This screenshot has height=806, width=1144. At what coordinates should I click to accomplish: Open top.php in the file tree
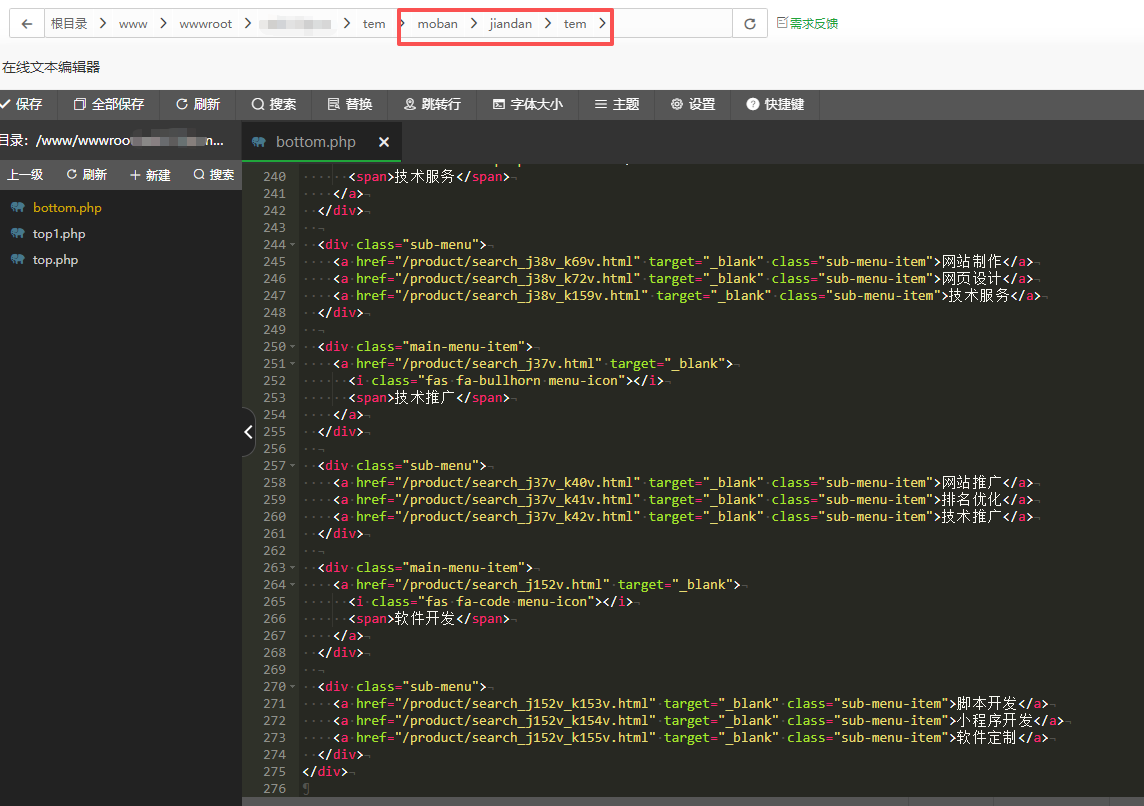[55, 260]
